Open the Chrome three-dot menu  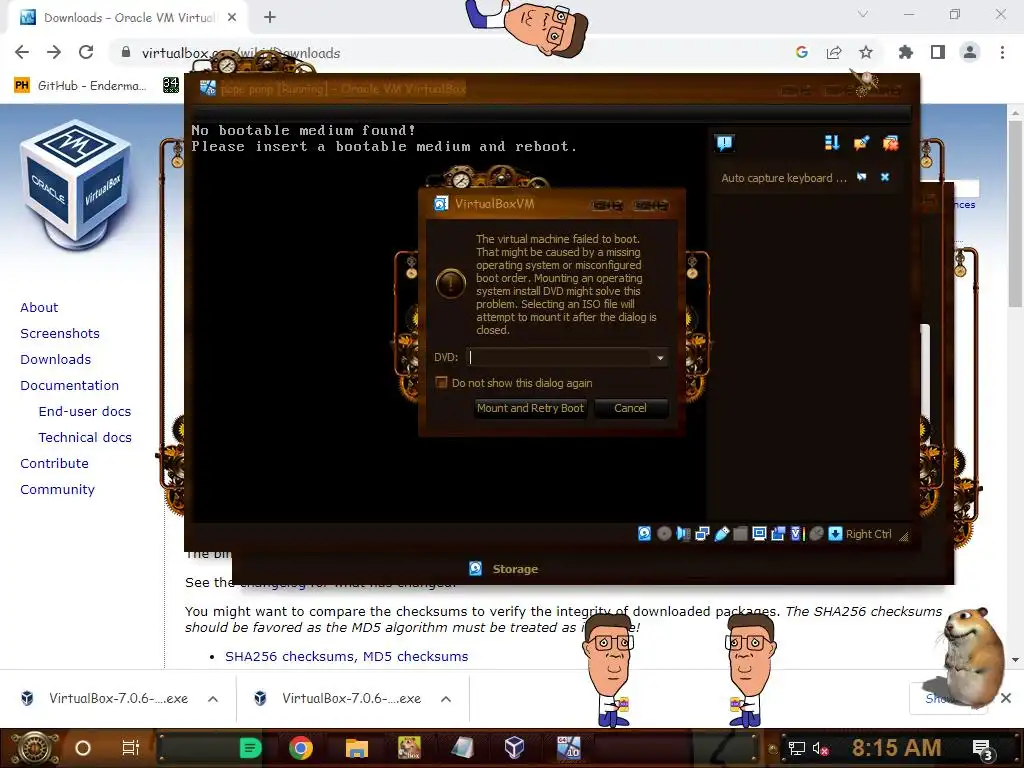click(1002, 52)
